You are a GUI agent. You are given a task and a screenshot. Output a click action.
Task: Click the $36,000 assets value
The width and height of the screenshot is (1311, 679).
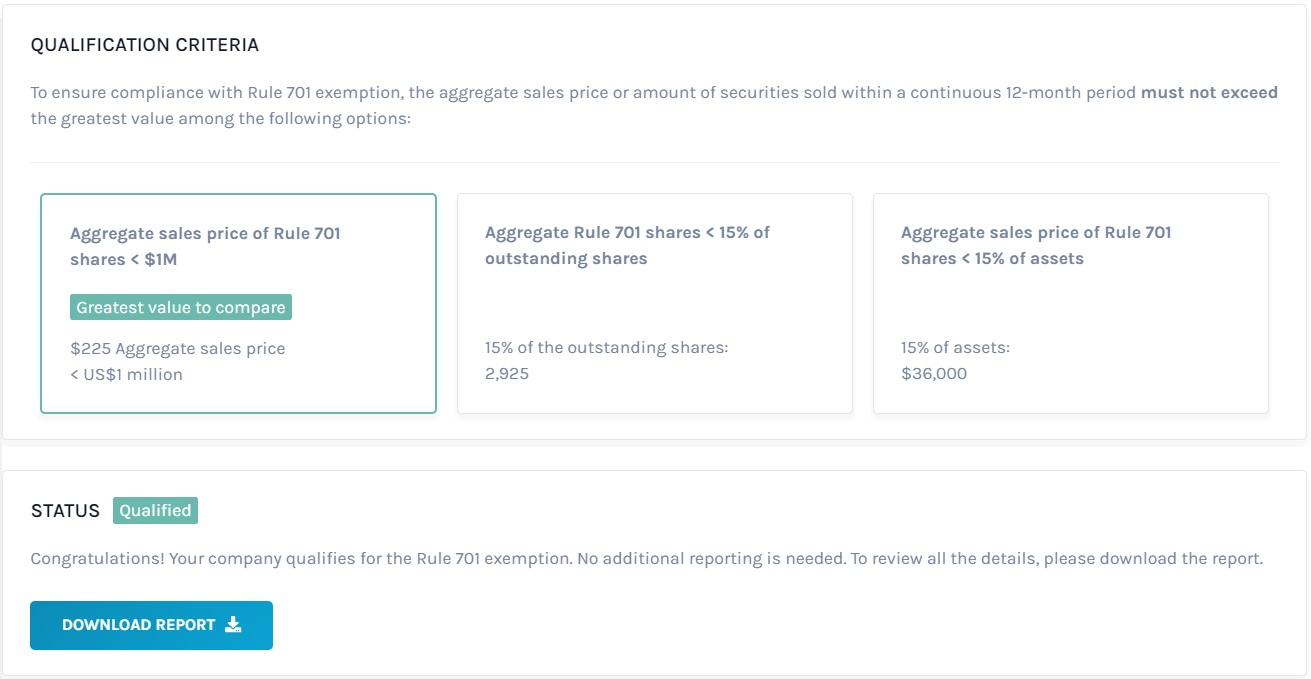(x=934, y=374)
